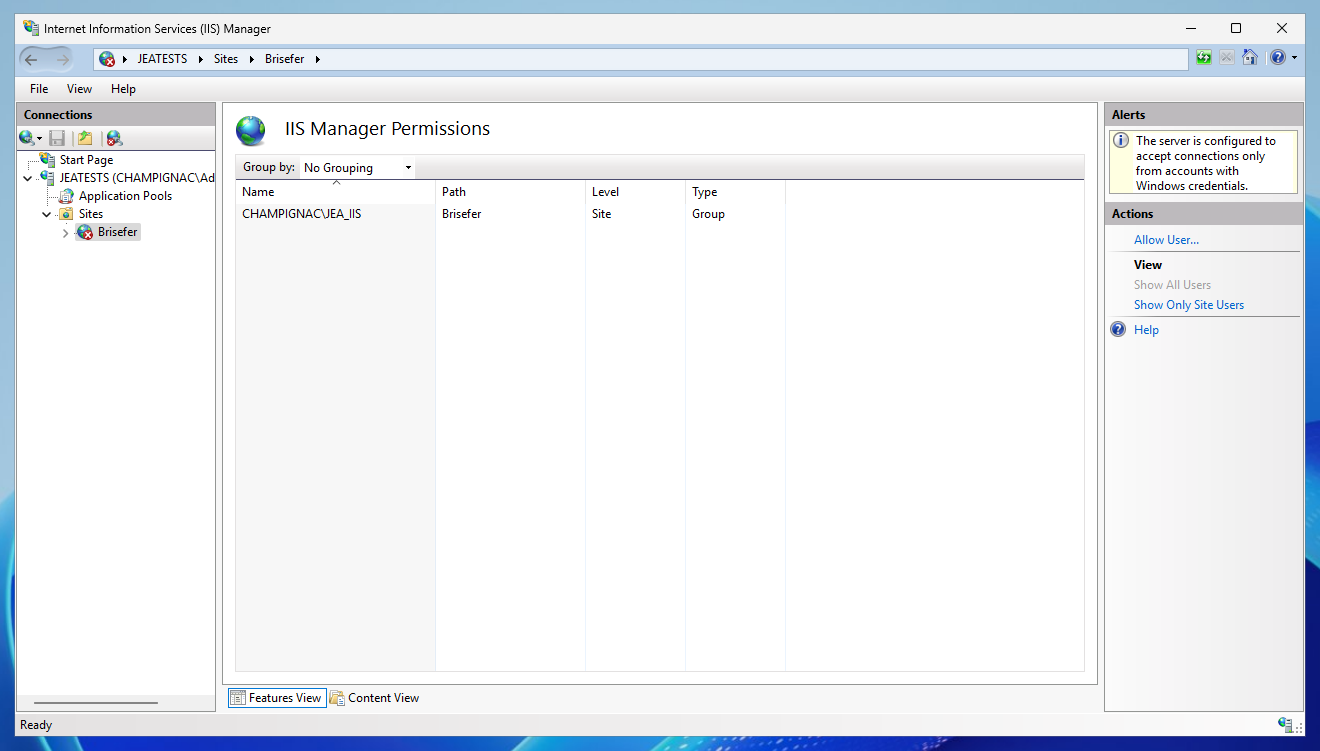The height and width of the screenshot is (751, 1320).
Task: Switch to Content View tab
Action: coord(375,698)
